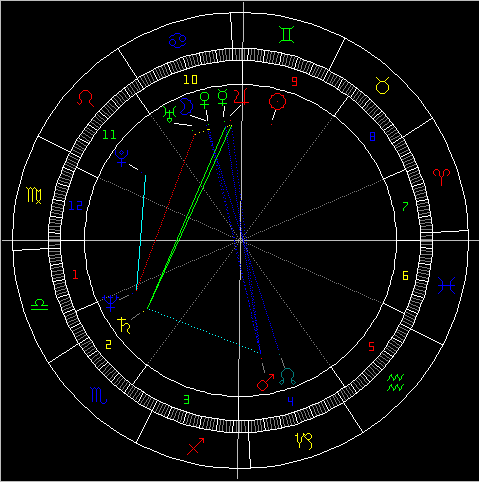Select the yellow Taurus zodiac sign

(382, 85)
